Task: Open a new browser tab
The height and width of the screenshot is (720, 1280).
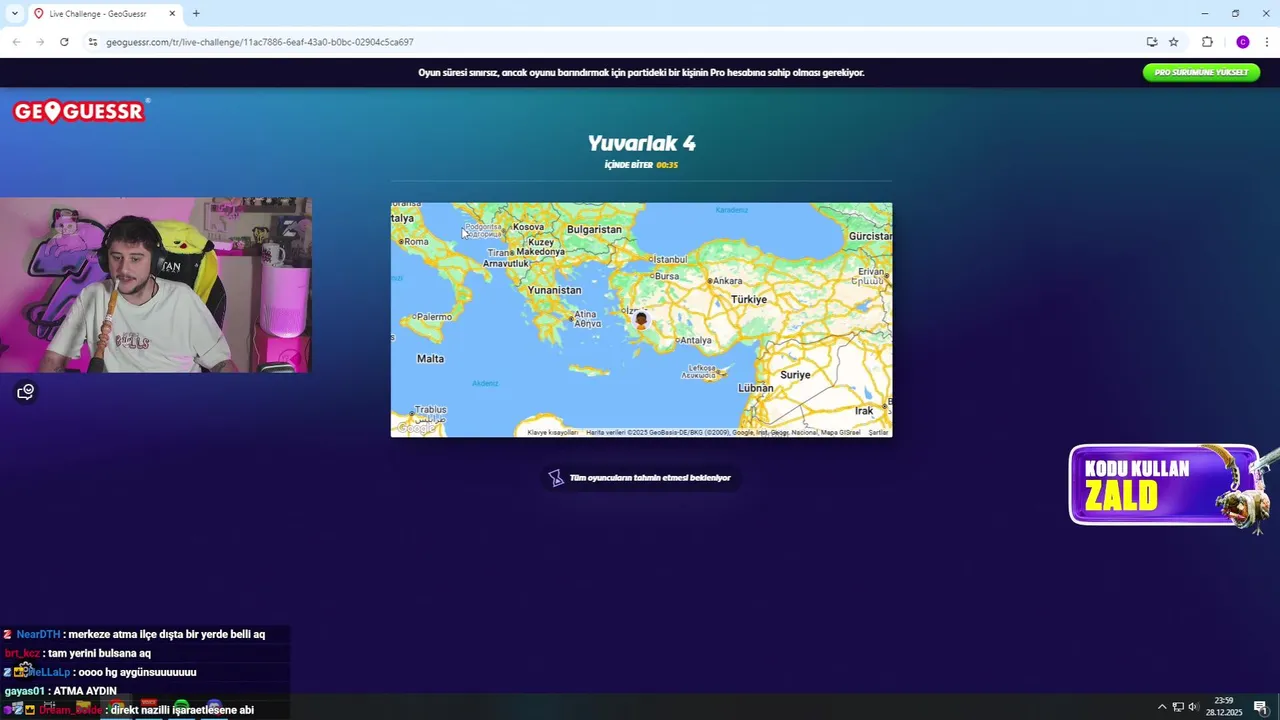Action: click(196, 14)
